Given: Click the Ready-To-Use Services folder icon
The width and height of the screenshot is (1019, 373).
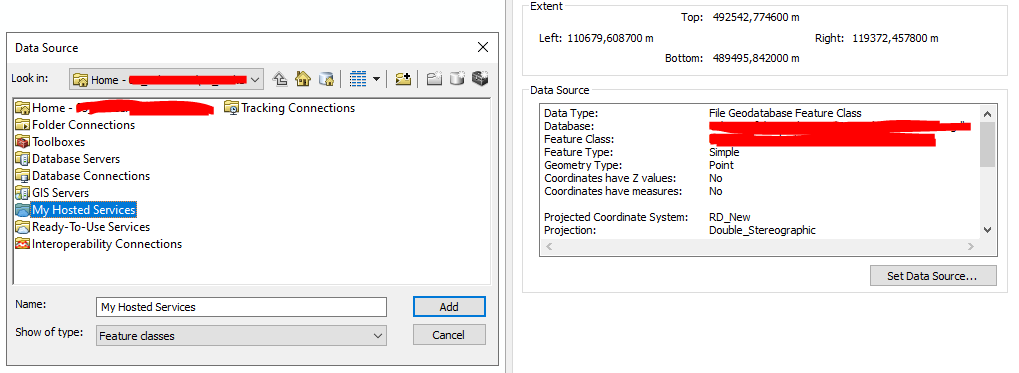Looking at the screenshot, I should tap(22, 227).
